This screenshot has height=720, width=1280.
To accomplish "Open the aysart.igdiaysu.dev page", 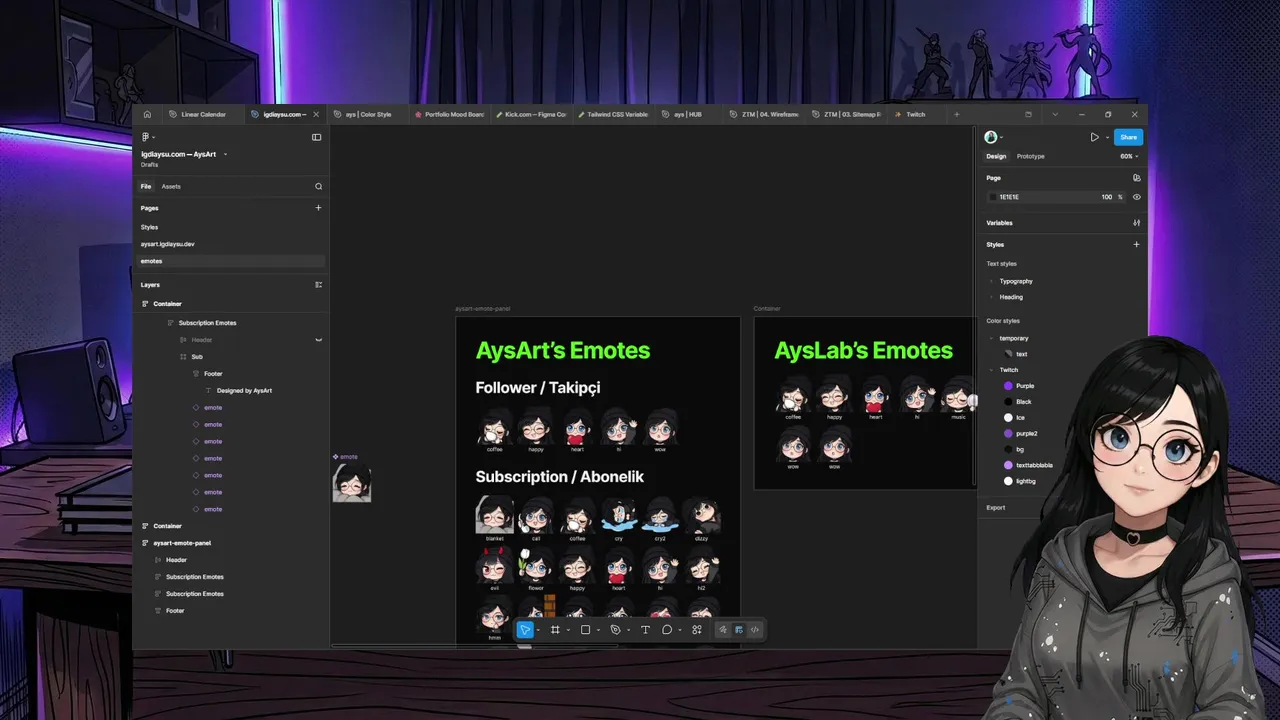I will coord(168,244).
